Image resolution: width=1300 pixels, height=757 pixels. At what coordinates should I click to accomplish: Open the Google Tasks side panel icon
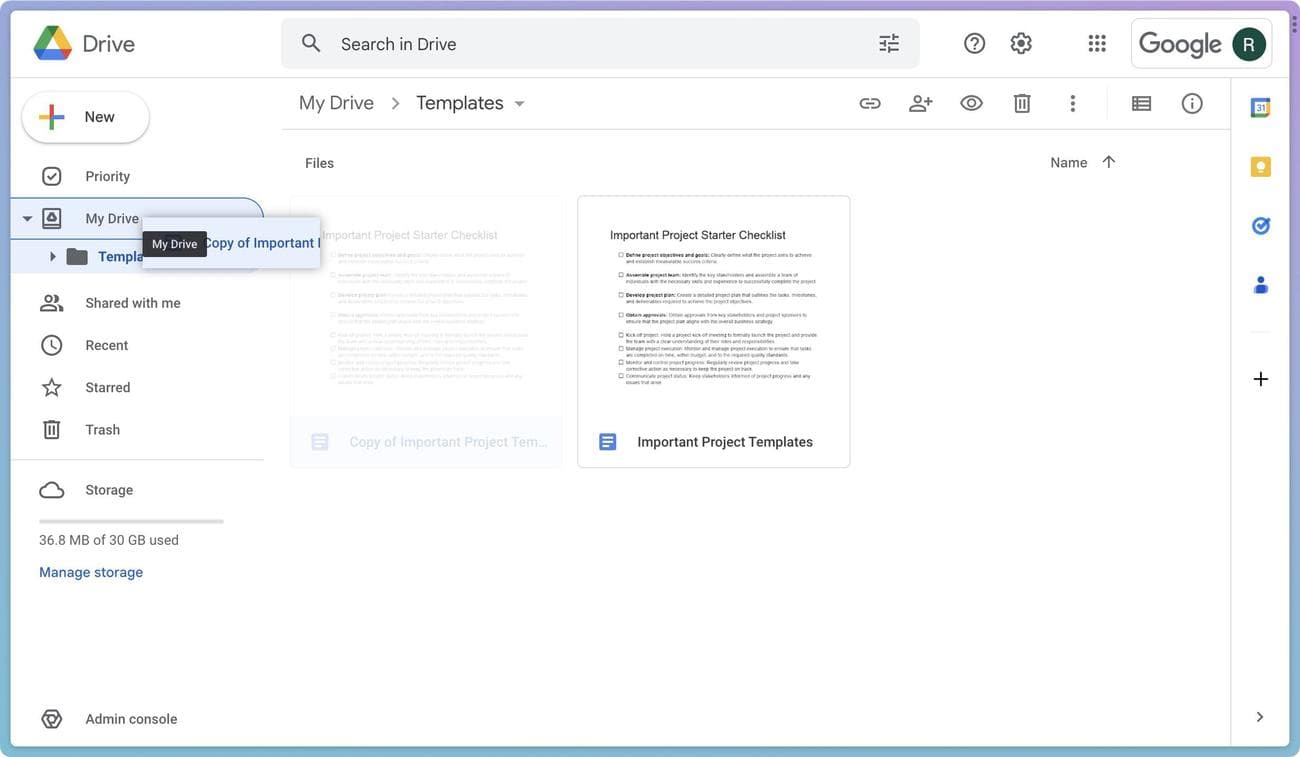[x=1260, y=226]
